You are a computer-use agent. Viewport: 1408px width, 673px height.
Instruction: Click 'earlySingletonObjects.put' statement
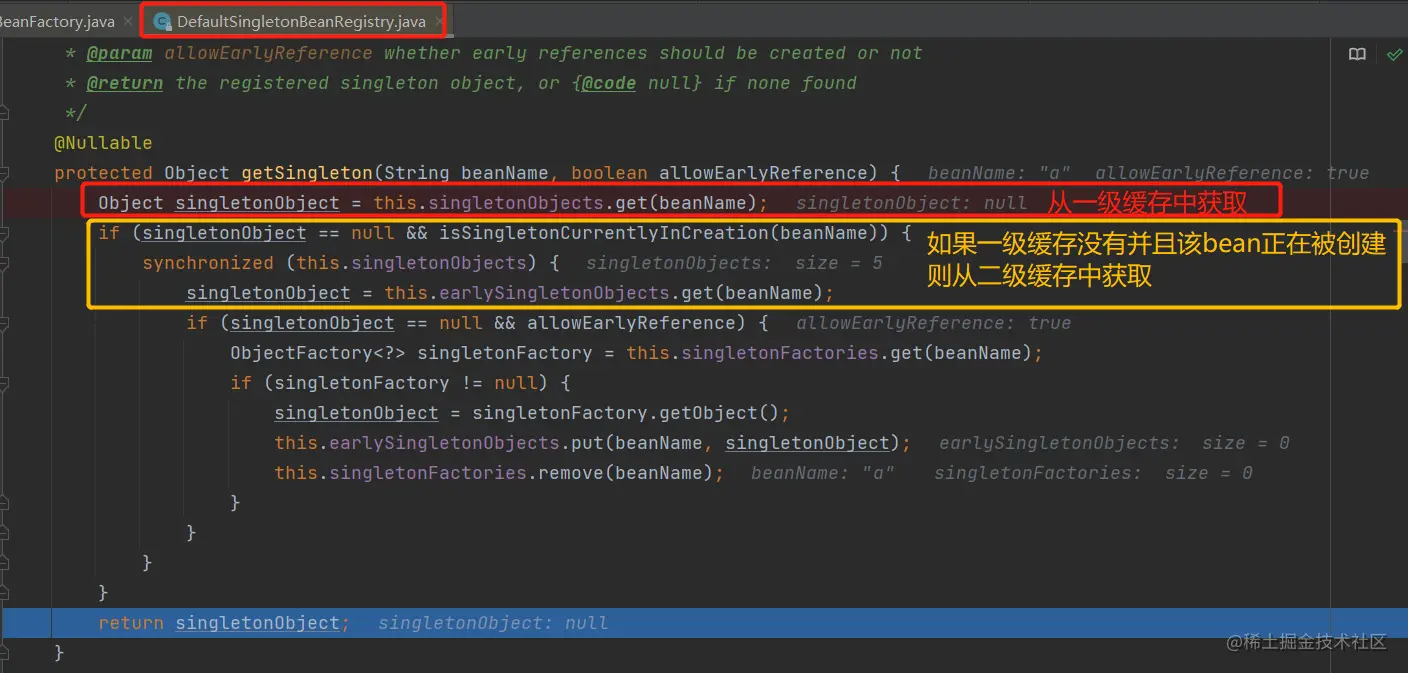(593, 443)
